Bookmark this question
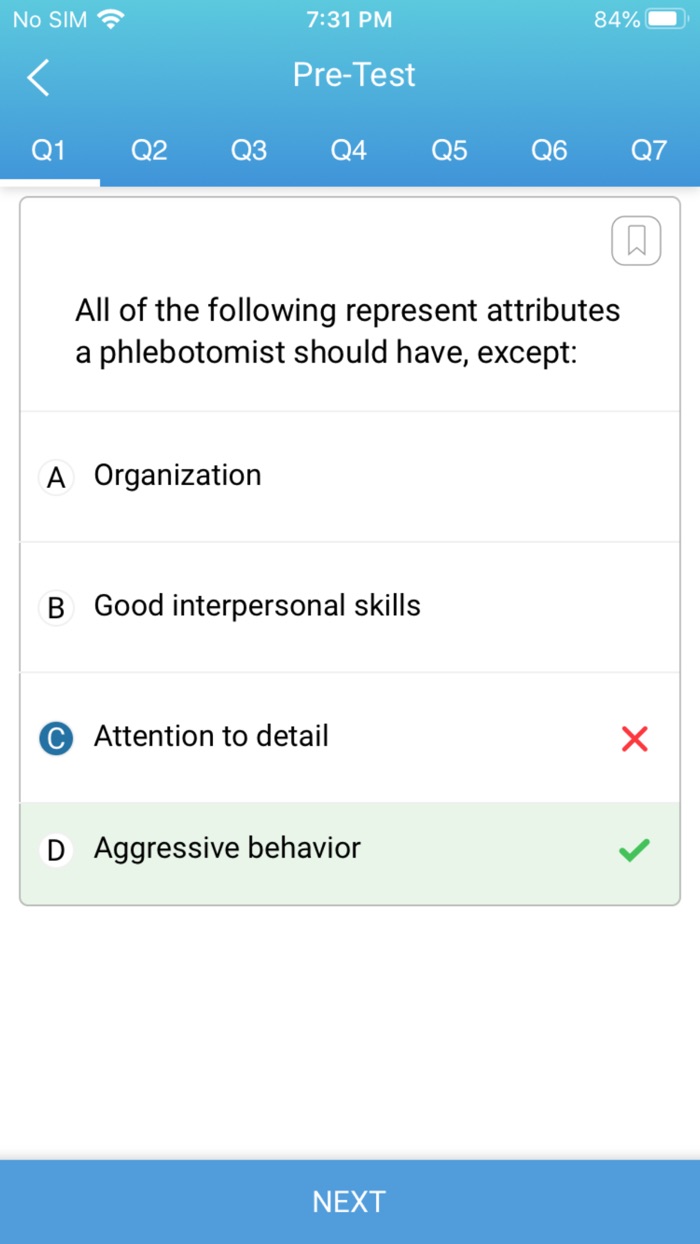 tap(636, 240)
